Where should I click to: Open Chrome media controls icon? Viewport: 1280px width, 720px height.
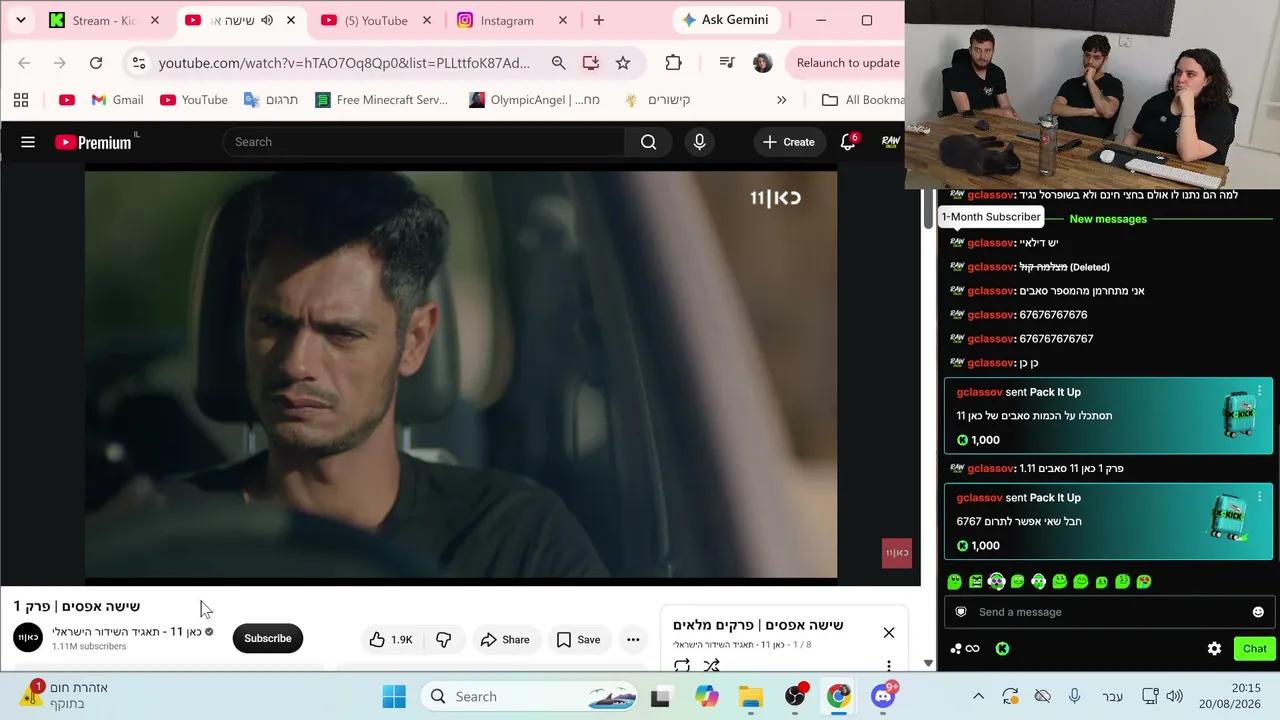click(727, 63)
